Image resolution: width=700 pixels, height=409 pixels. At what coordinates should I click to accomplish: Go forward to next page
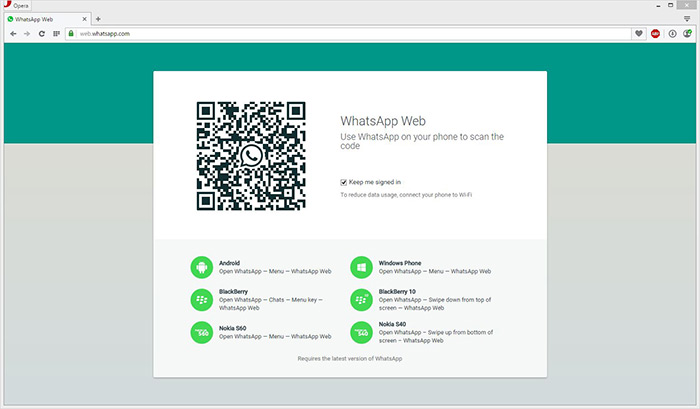[x=27, y=33]
